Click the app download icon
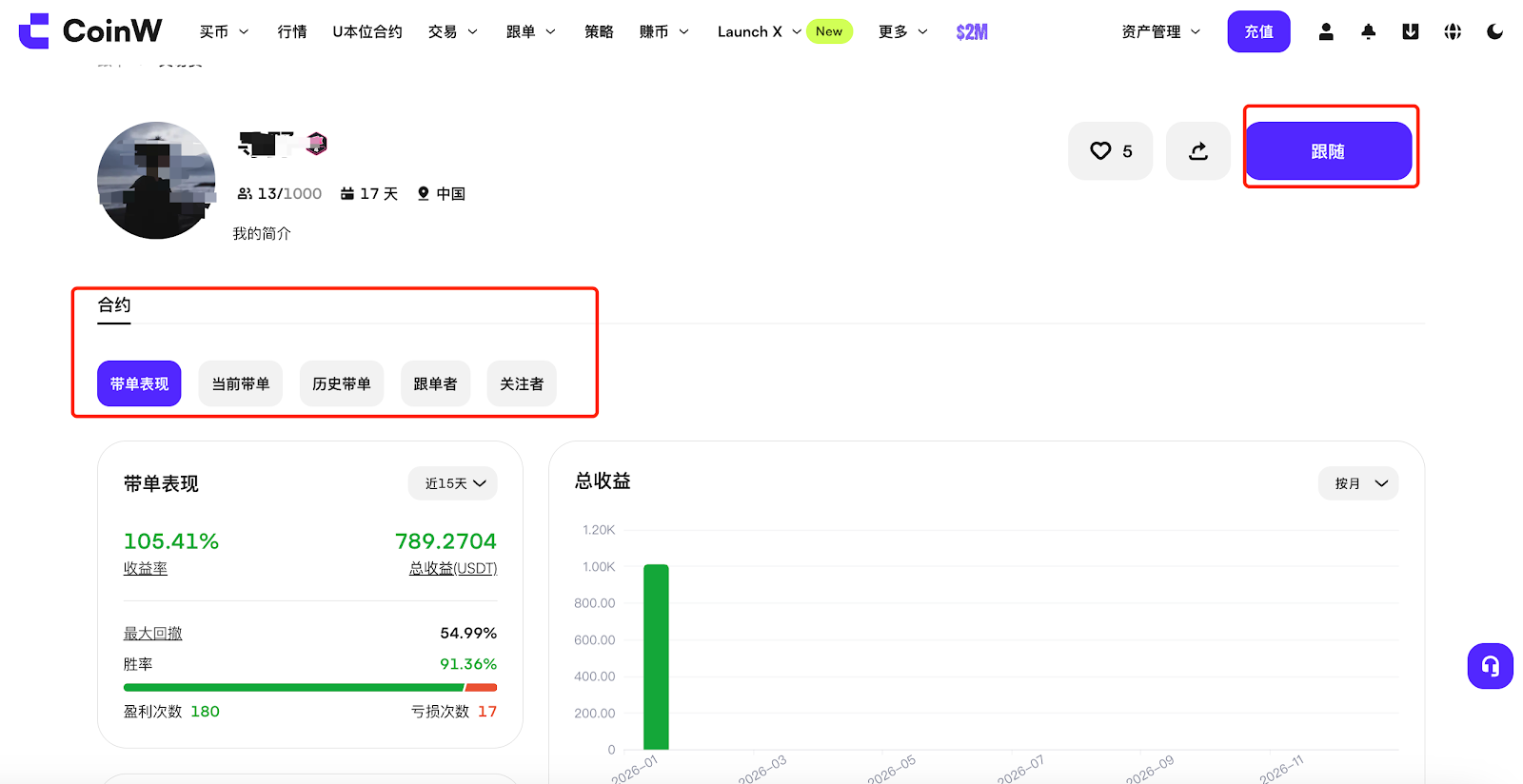Screen dimensions: 1523x784 (x=1410, y=31)
